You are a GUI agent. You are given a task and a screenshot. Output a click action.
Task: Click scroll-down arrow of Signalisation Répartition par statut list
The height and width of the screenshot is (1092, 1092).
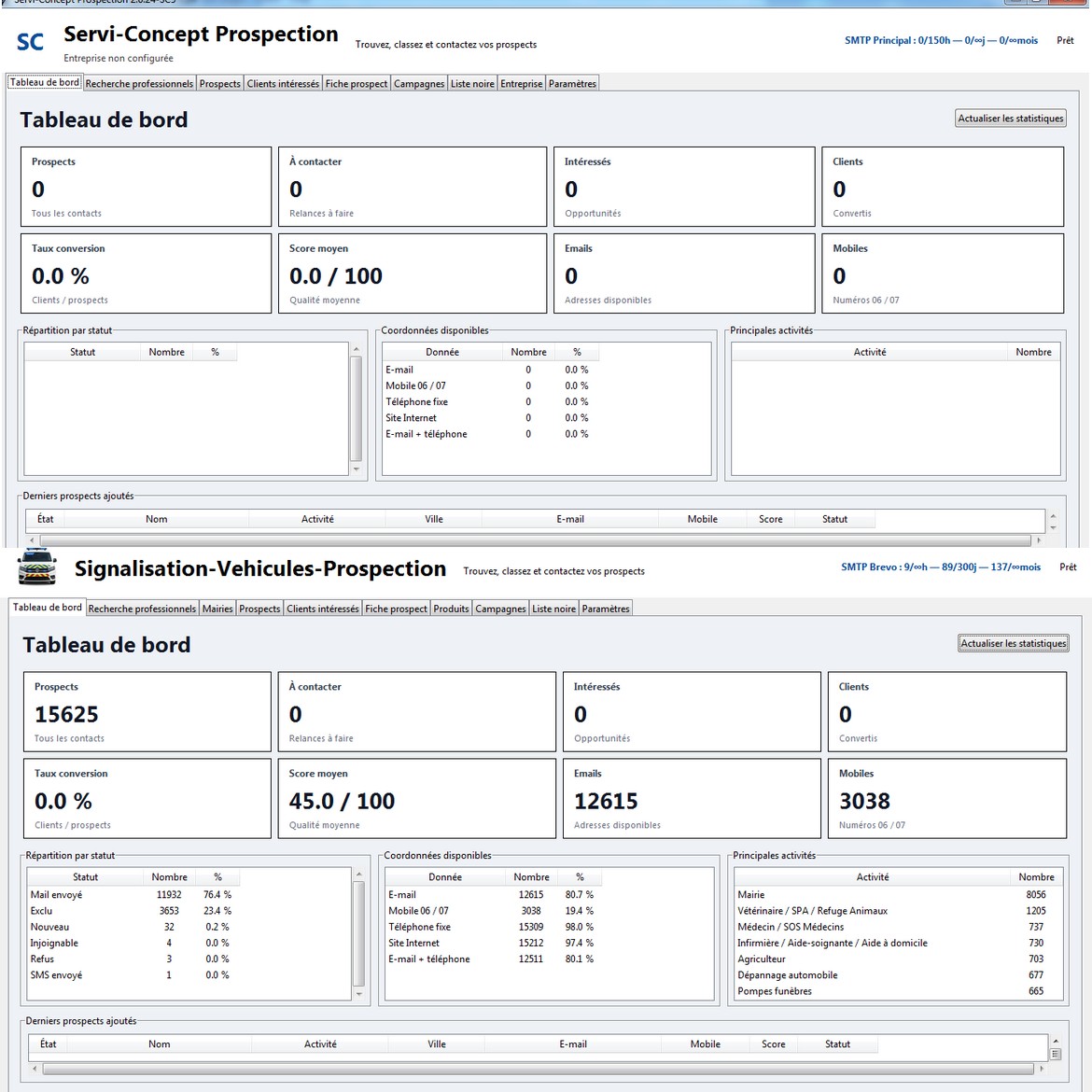pyautogui.click(x=359, y=995)
